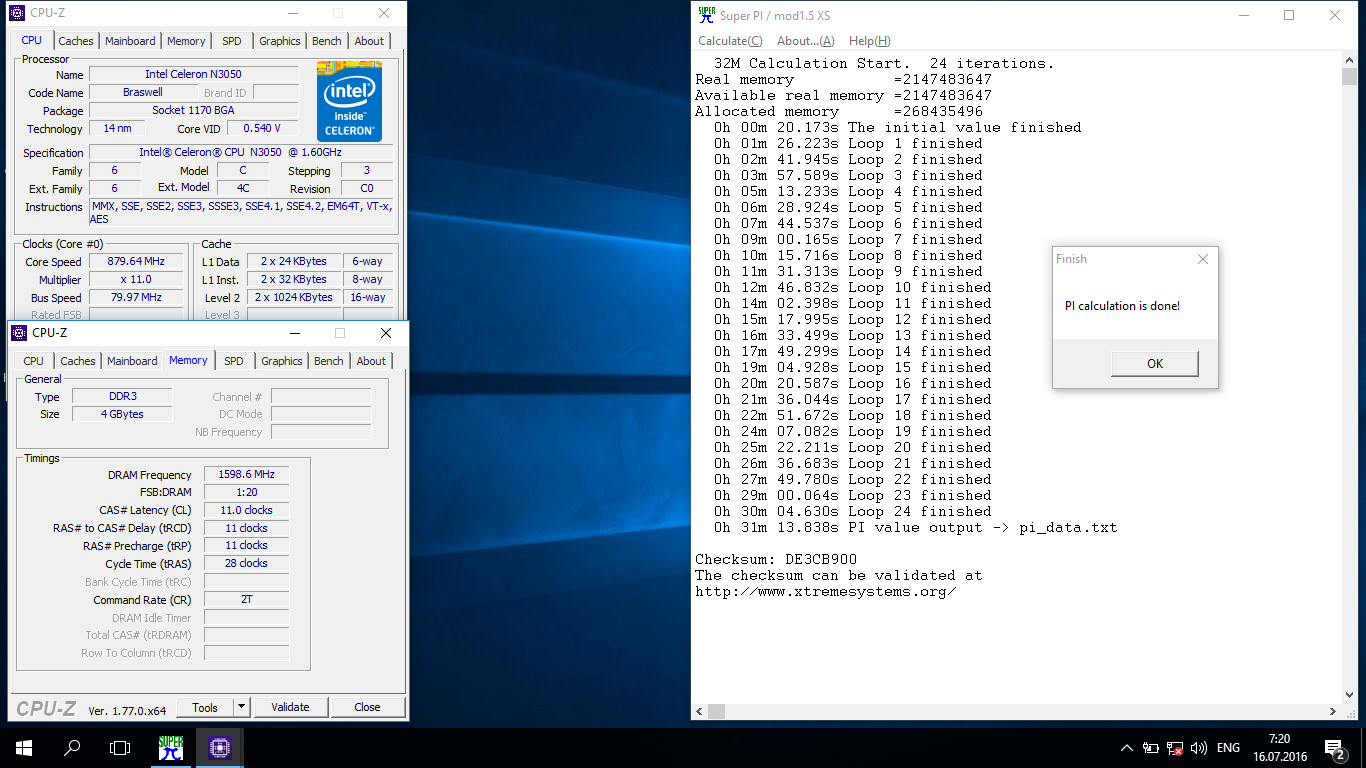
Task: Click the xtremesystems.org URL text
Action: click(826, 591)
